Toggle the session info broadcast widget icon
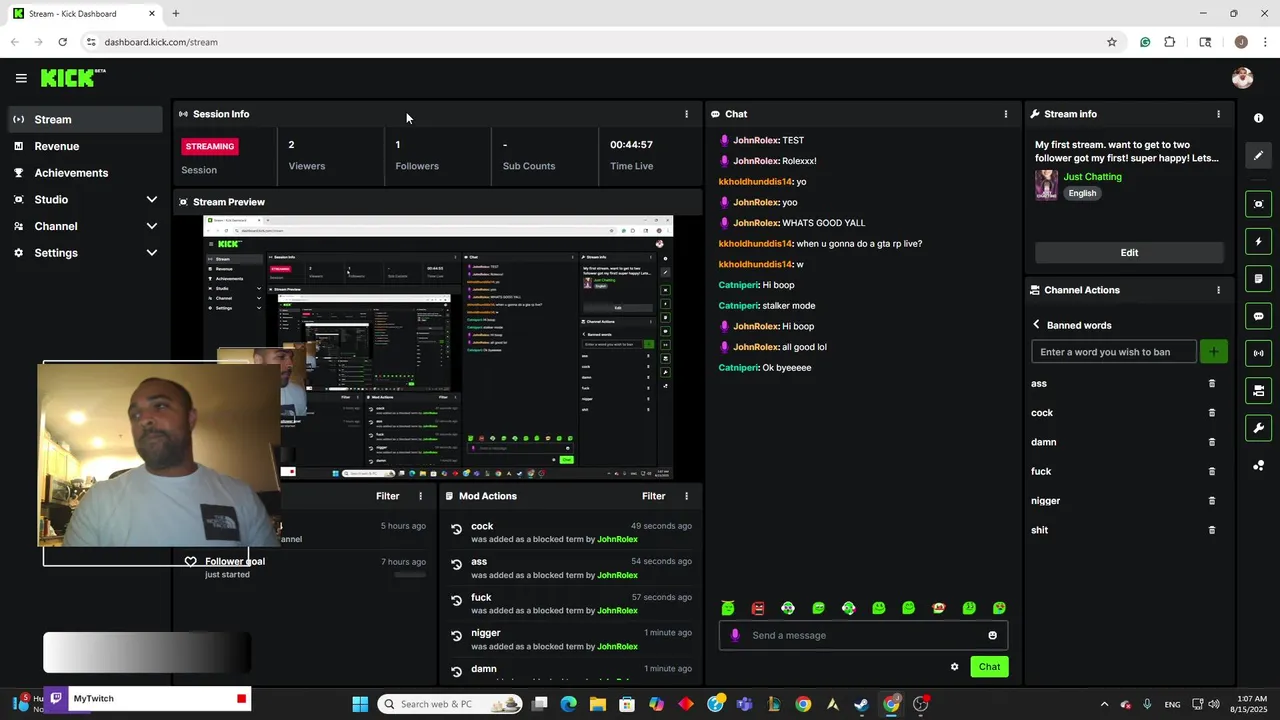The image size is (1280, 720). pyautogui.click(x=1258, y=353)
